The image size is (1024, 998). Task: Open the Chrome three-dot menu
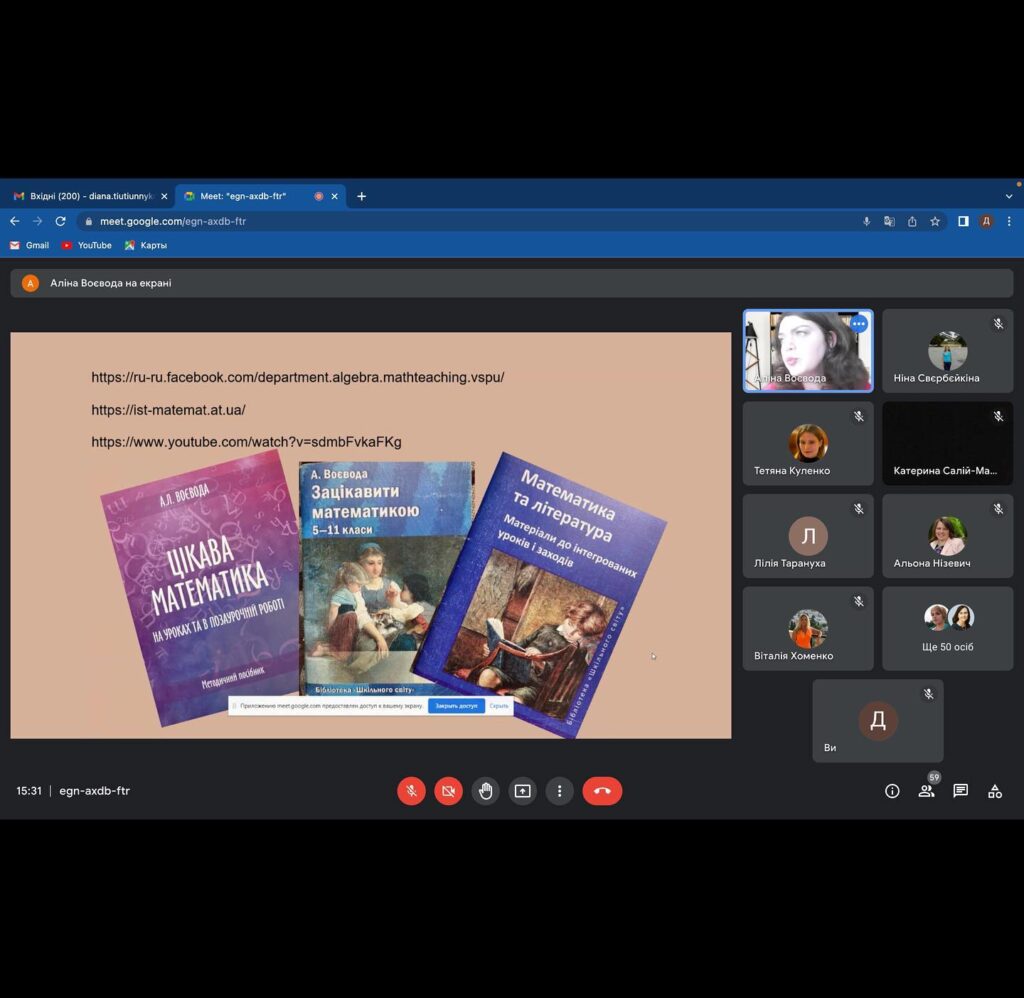click(x=1009, y=221)
